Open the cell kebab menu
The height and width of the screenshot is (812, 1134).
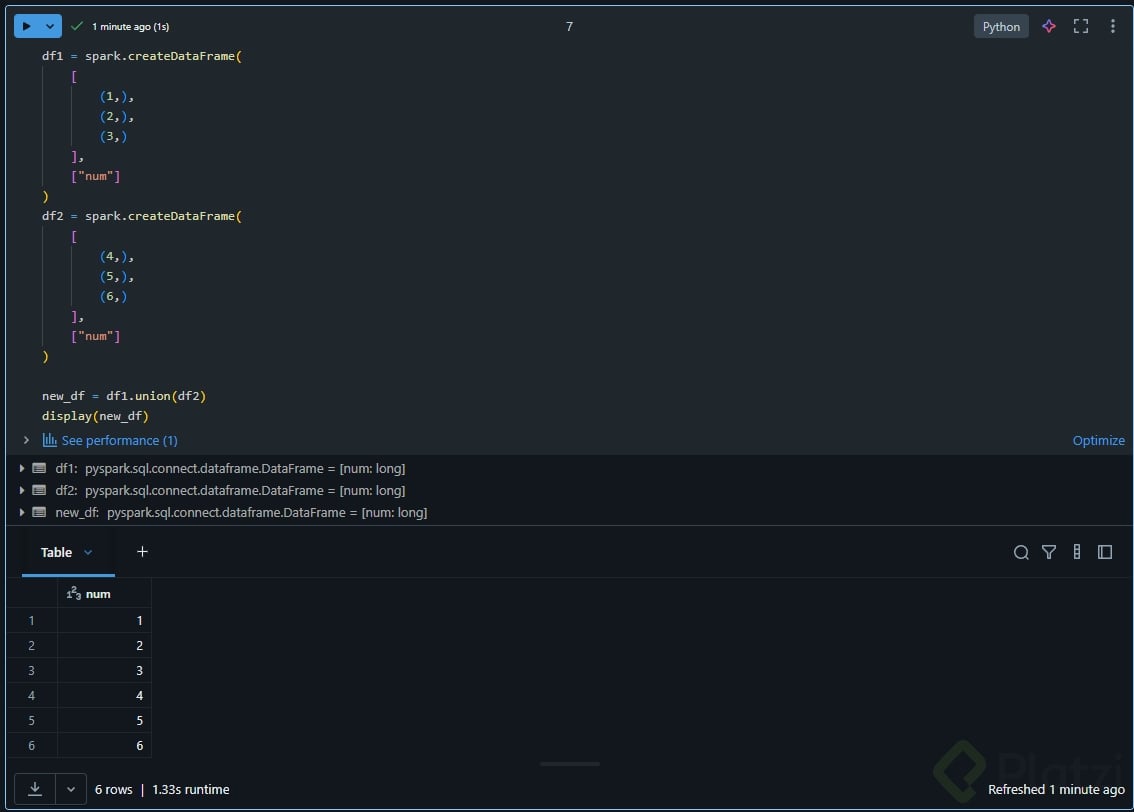point(1112,27)
